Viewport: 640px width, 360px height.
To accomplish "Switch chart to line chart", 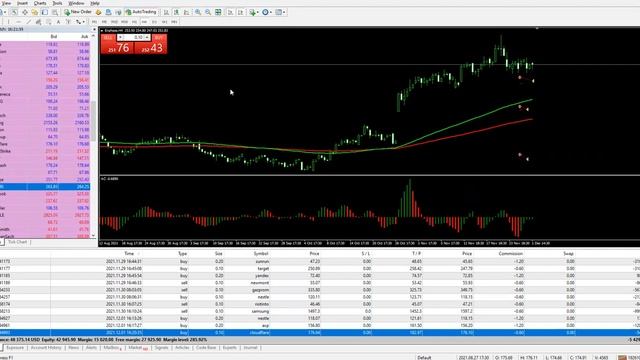I will pyautogui.click(x=186, y=12).
